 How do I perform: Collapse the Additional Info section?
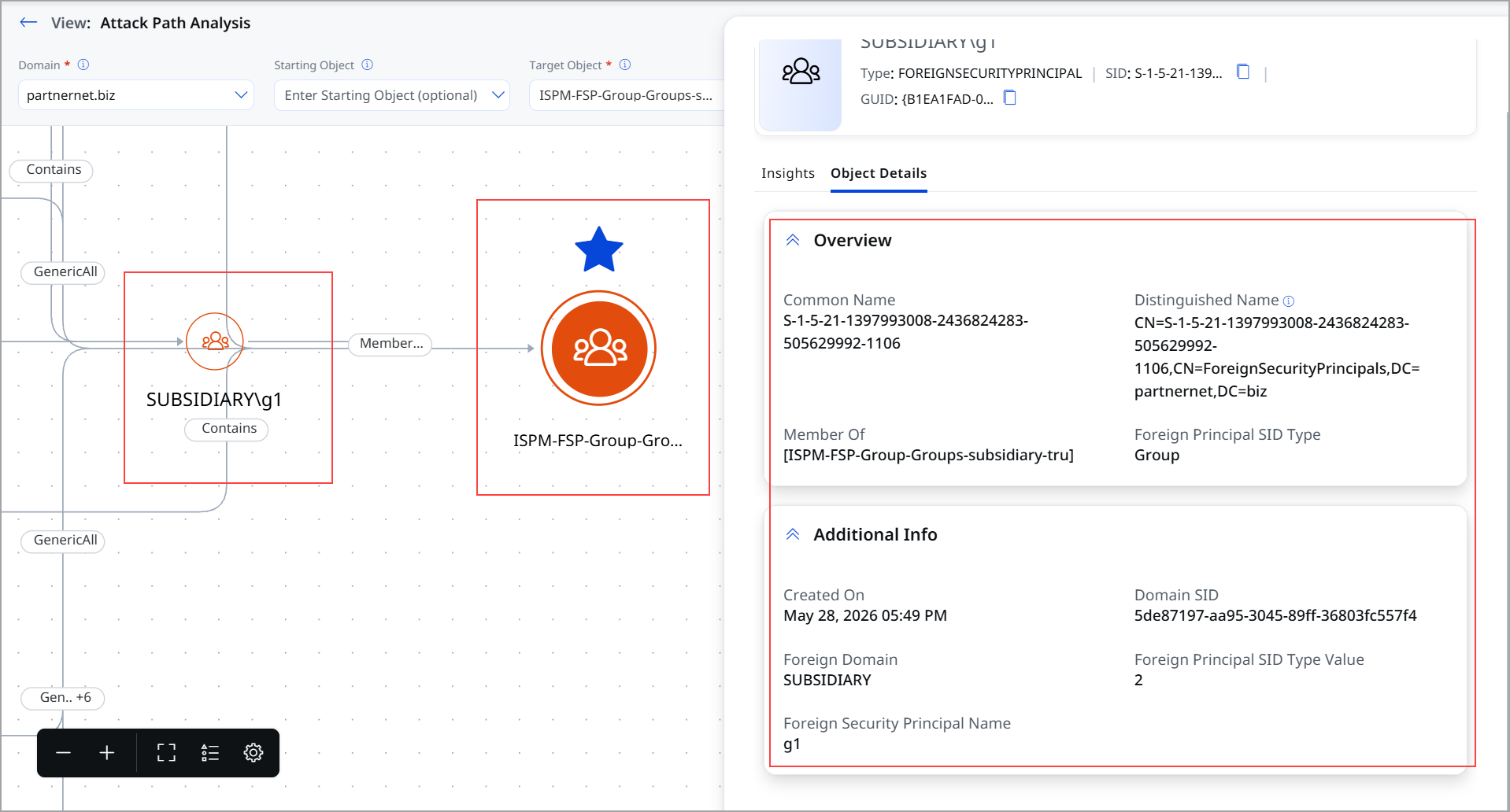click(x=793, y=534)
